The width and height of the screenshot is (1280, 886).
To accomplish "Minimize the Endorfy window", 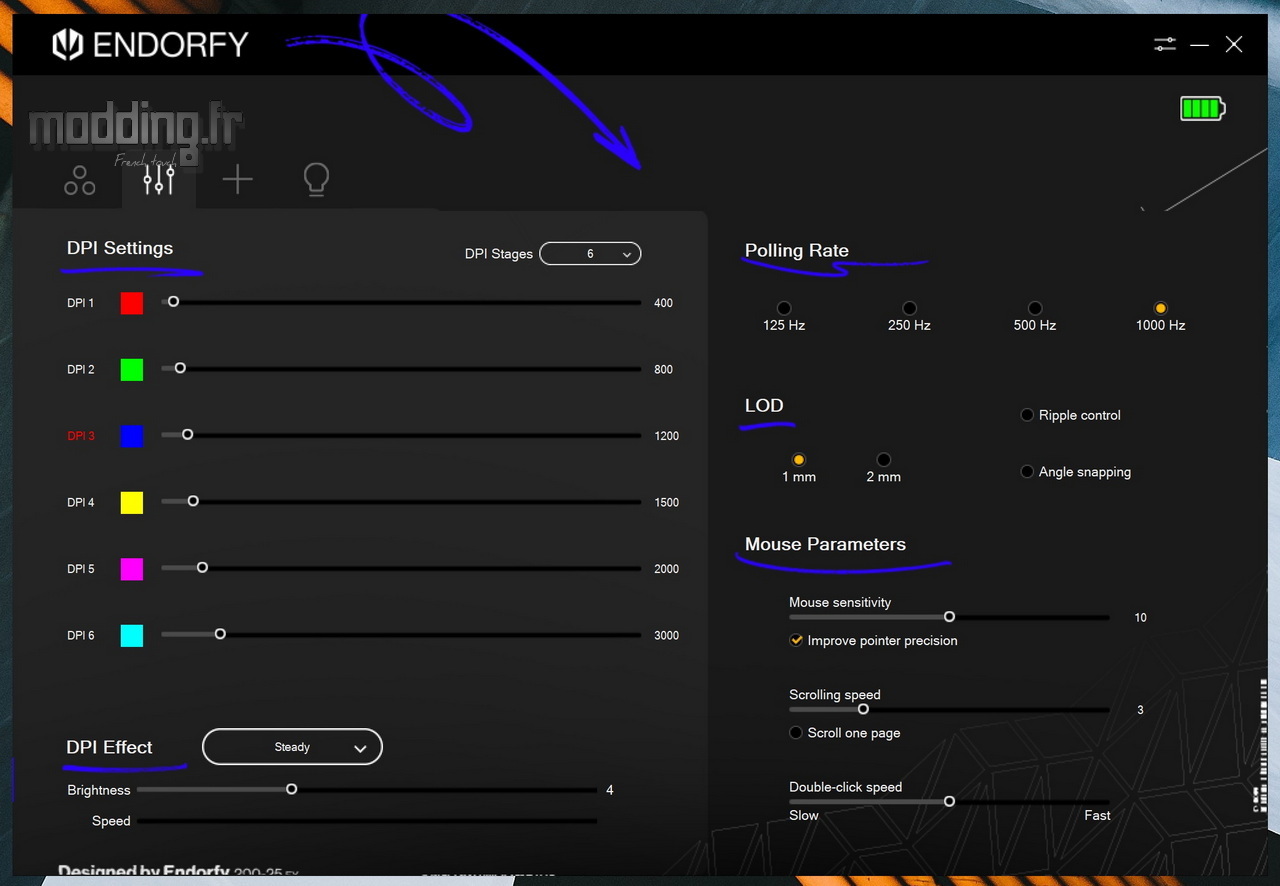I will point(1200,45).
